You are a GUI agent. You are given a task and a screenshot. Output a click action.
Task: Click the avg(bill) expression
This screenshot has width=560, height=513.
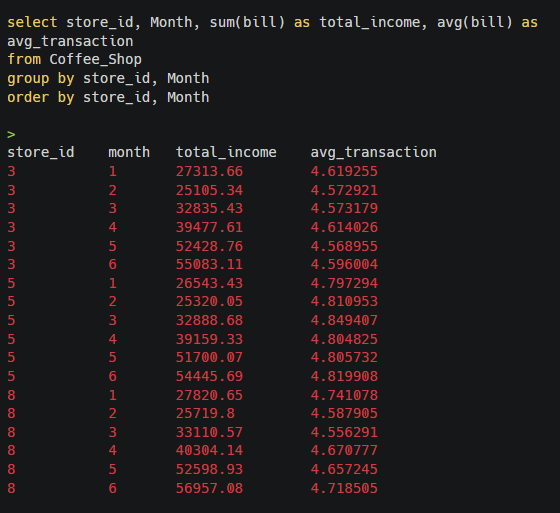475,23
